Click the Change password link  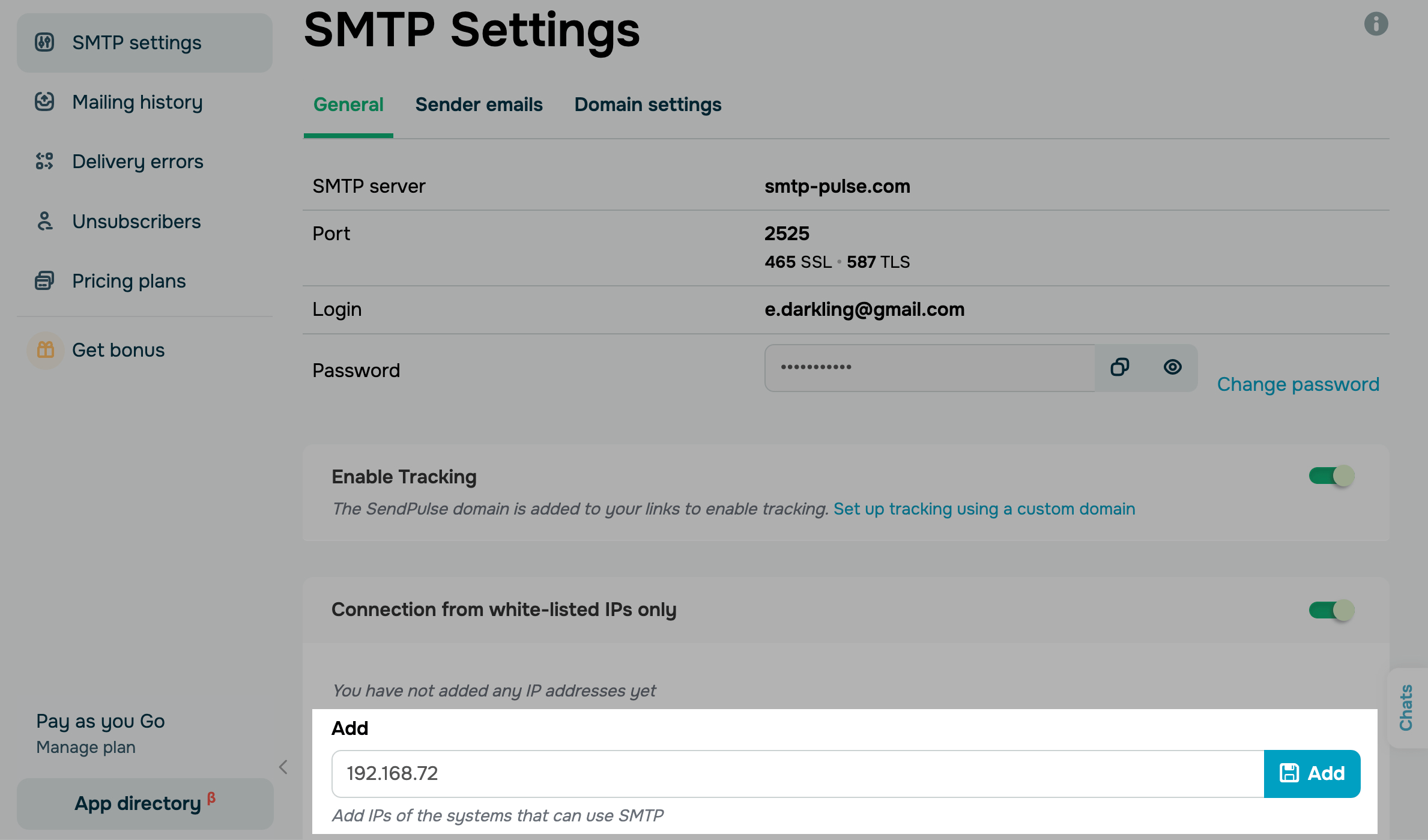point(1298,384)
